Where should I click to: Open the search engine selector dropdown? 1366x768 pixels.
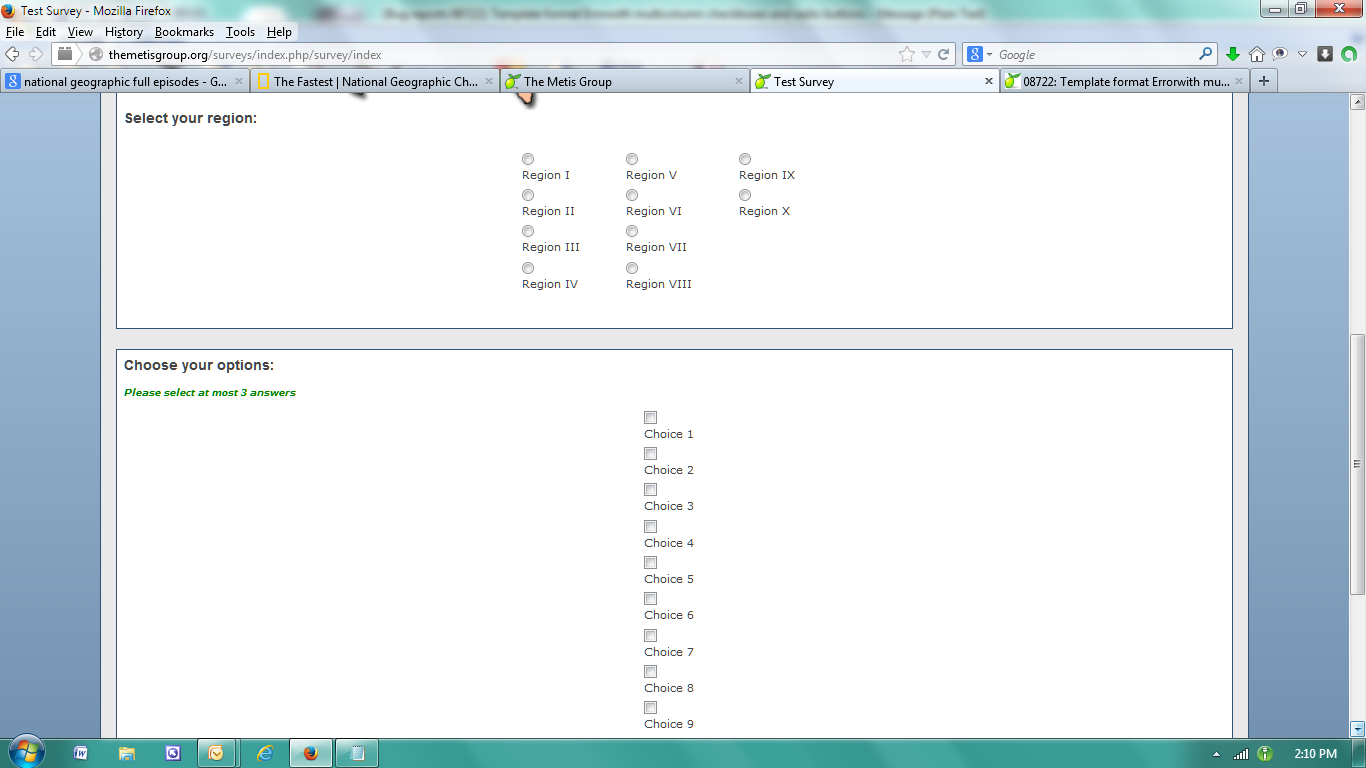[981, 55]
